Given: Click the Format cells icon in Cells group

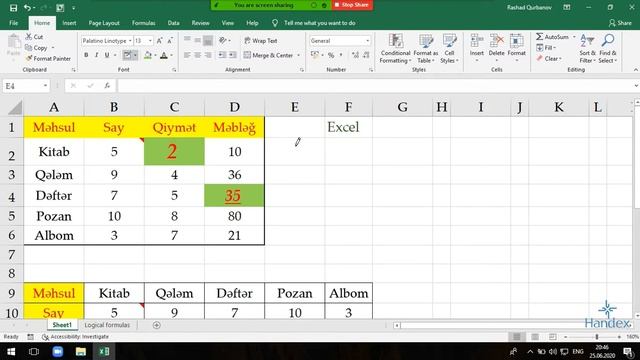Looking at the screenshot, I should click(x=516, y=41).
